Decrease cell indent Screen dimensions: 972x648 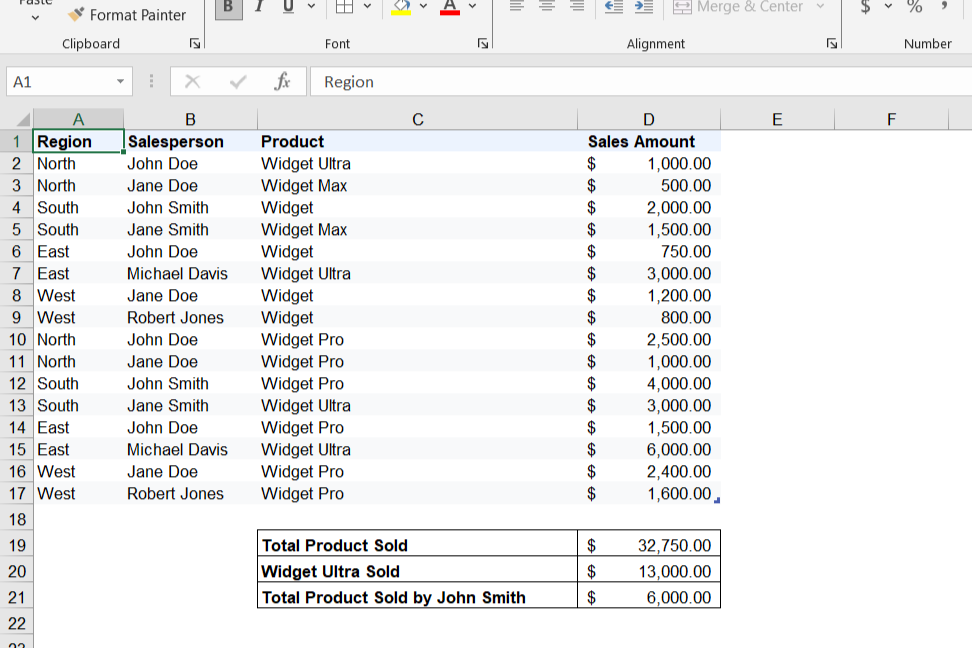[x=614, y=7]
